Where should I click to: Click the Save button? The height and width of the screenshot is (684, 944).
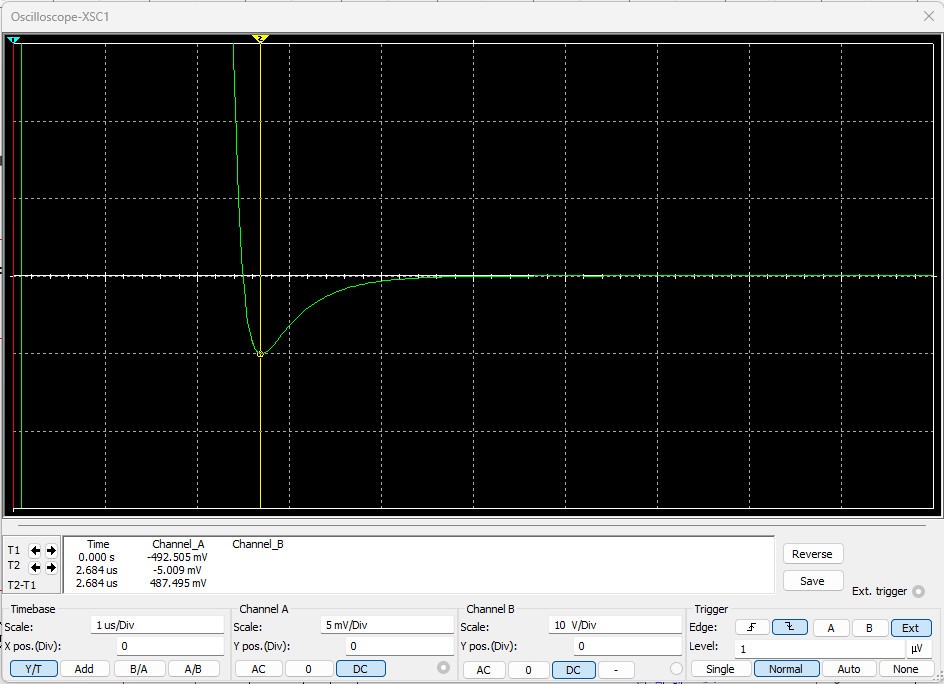coord(812,581)
